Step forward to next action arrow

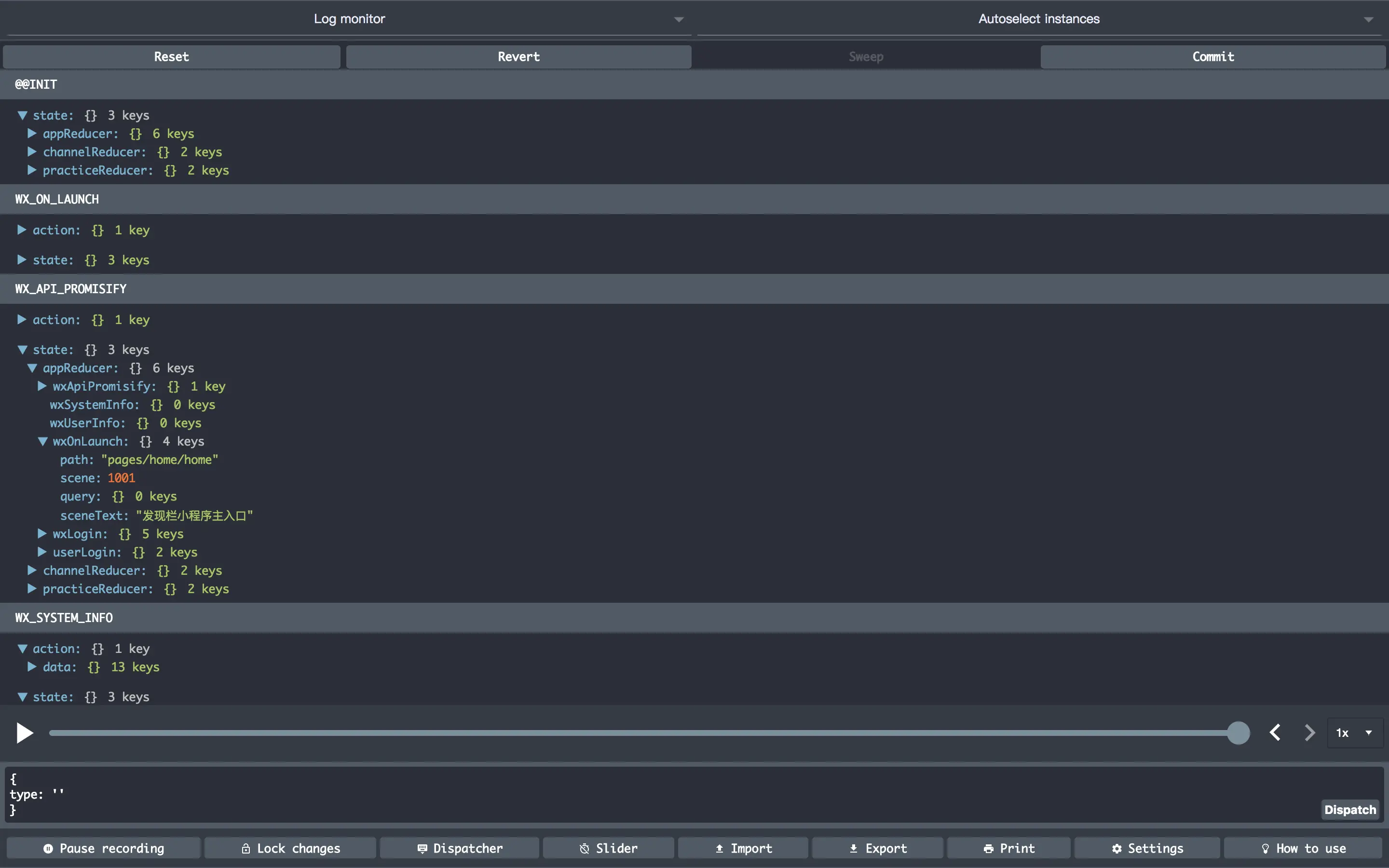pos(1309,732)
